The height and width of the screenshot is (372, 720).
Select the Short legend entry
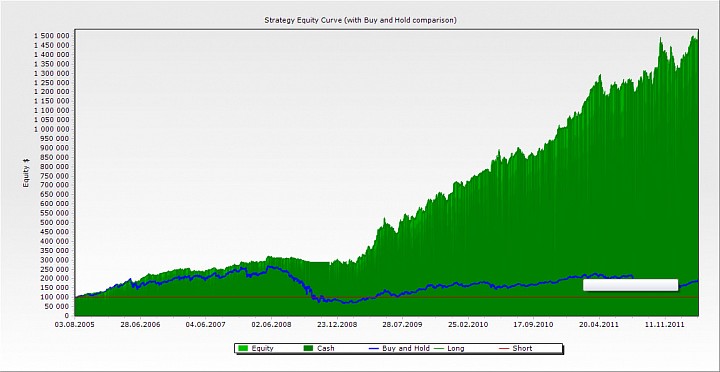click(515, 349)
